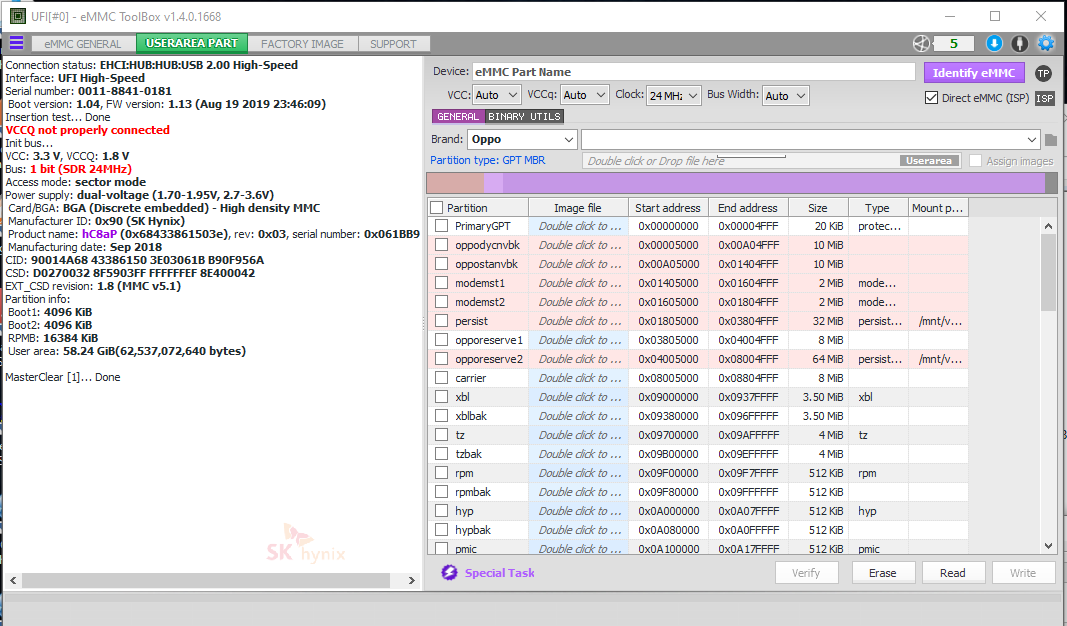Image resolution: width=1067 pixels, height=626 pixels.
Task: Click the Erase button
Action: coord(883,573)
